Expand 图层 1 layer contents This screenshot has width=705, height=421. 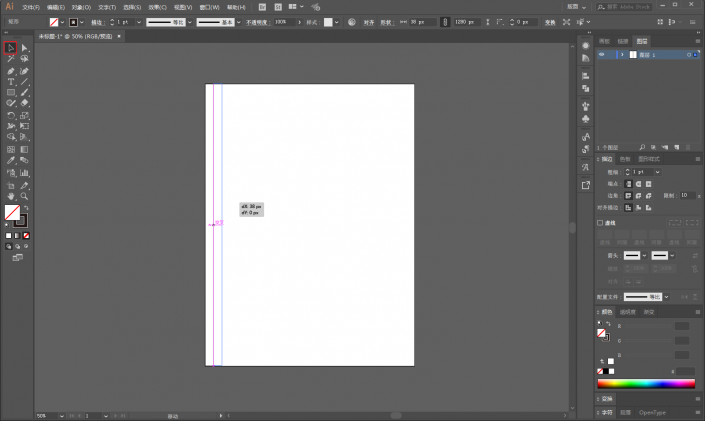point(622,55)
